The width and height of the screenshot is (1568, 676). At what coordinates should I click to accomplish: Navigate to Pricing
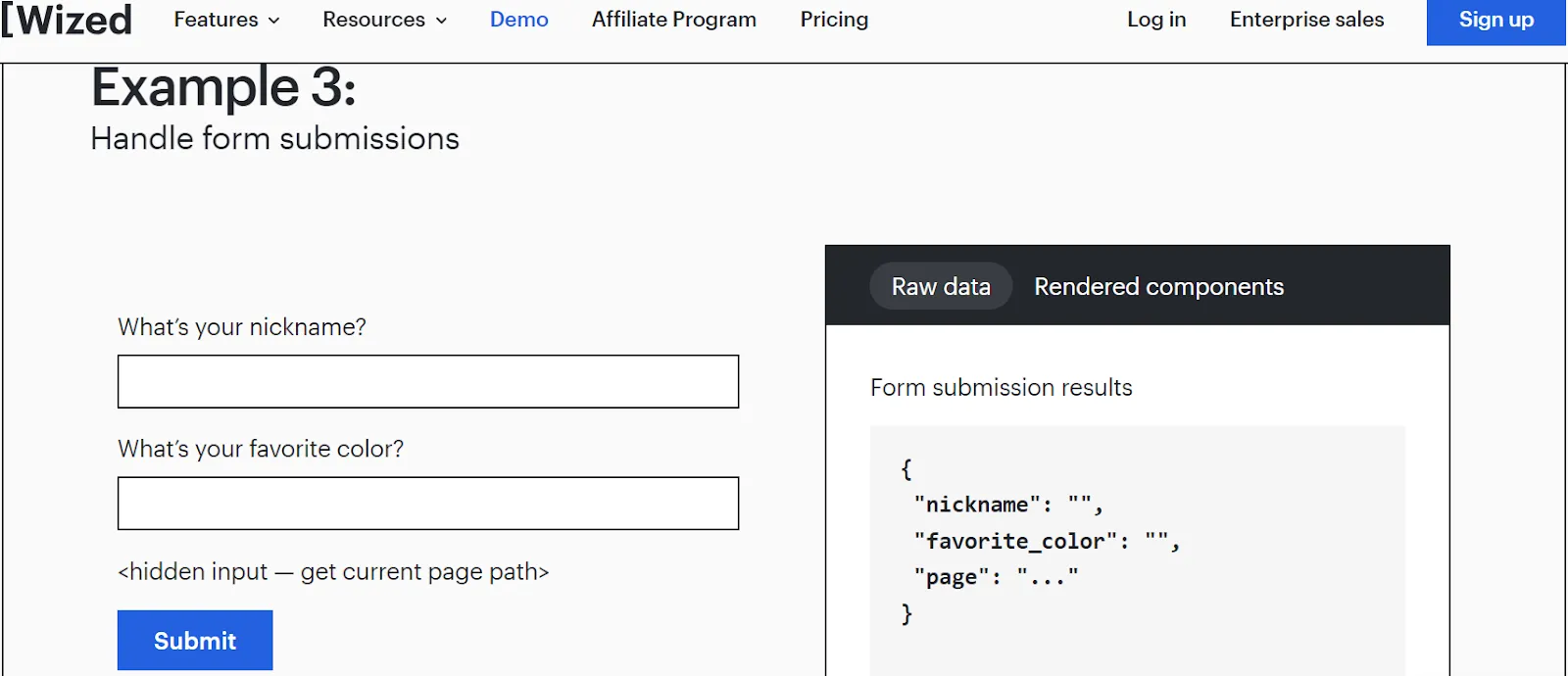tap(834, 20)
